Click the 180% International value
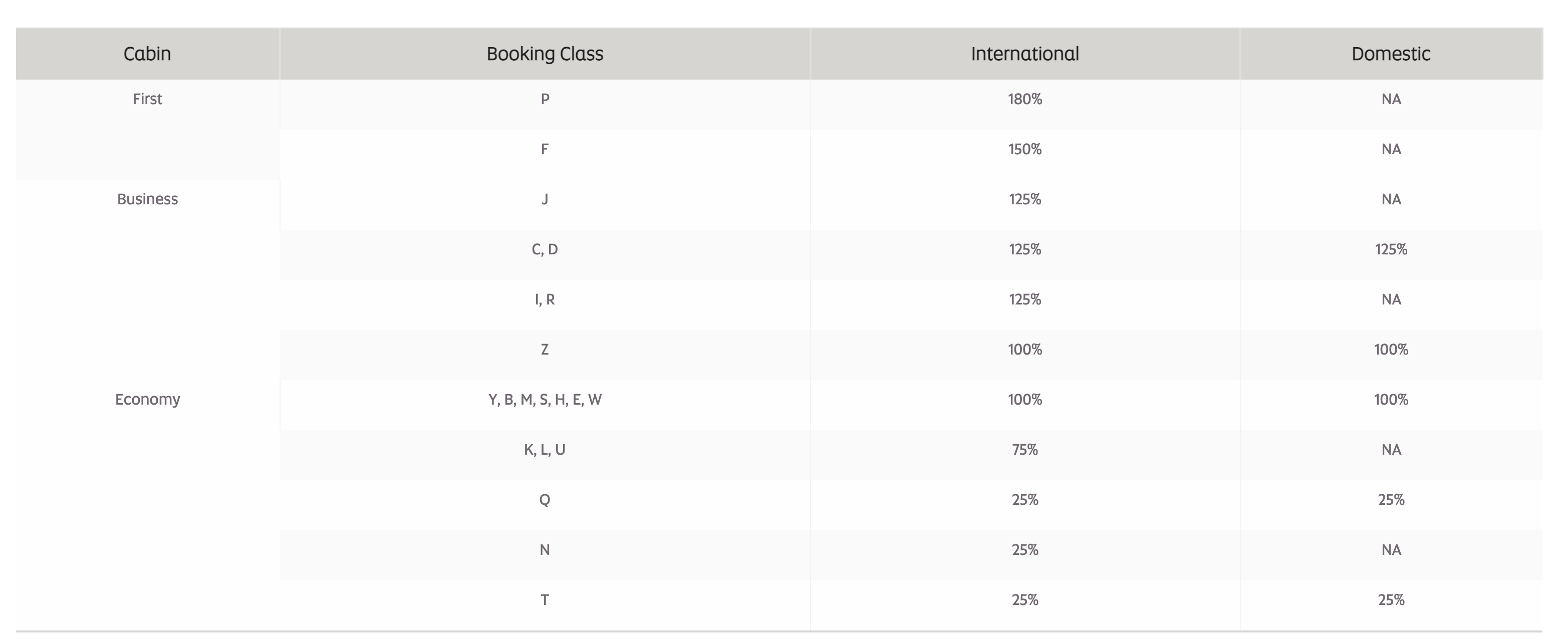Viewport: 1568px width, 643px height. click(1025, 99)
